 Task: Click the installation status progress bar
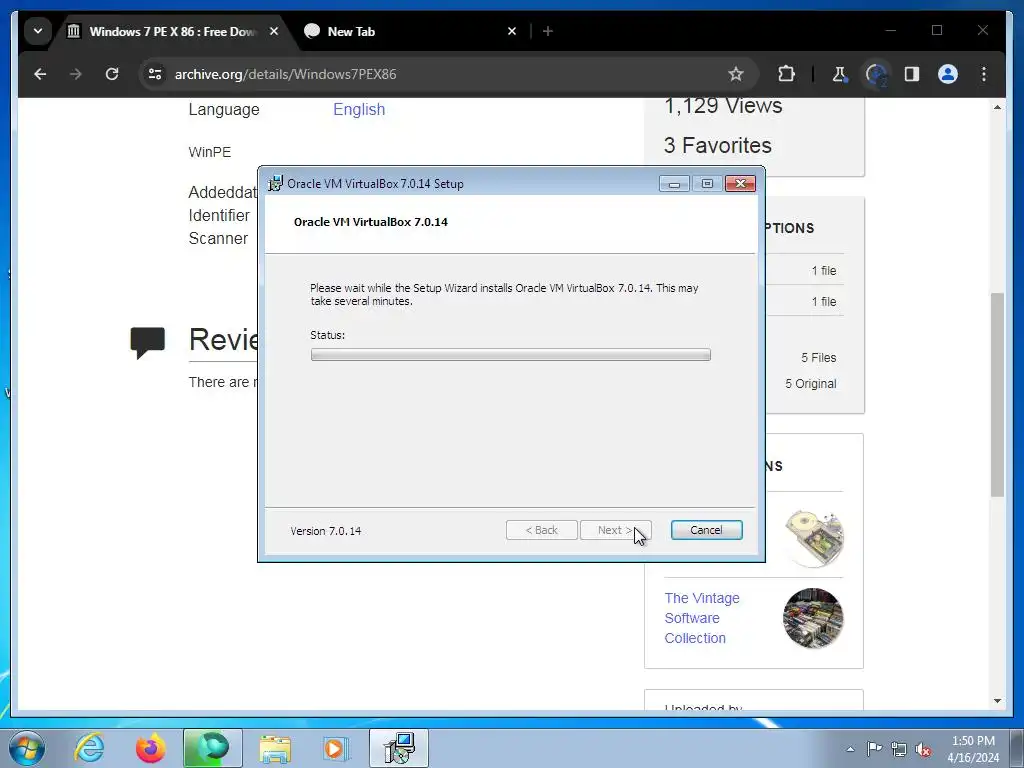pyautogui.click(x=511, y=355)
